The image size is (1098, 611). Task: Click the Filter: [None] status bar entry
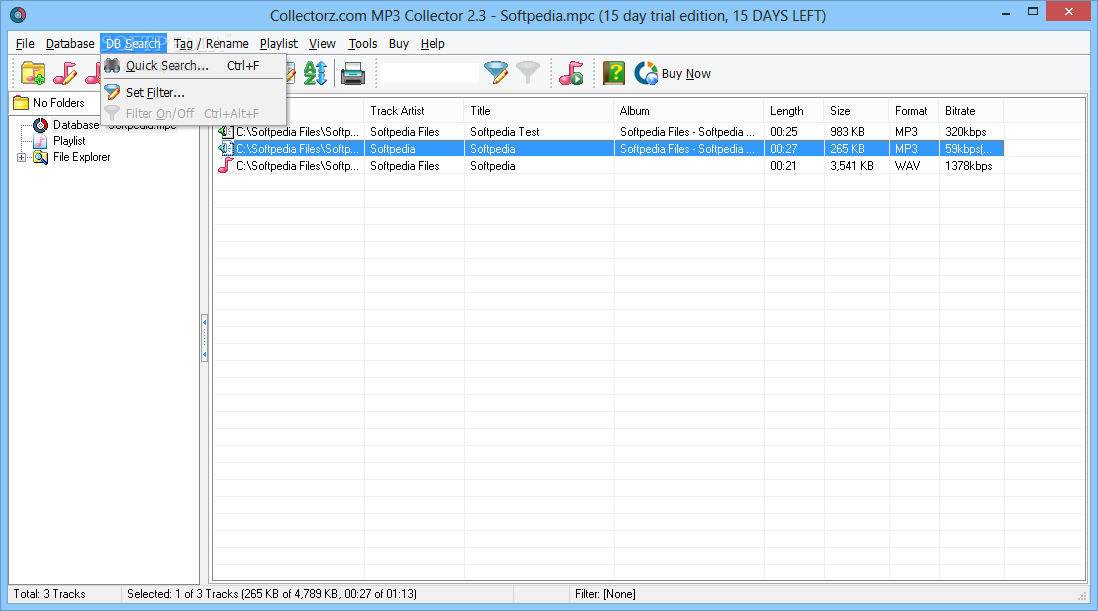point(606,594)
